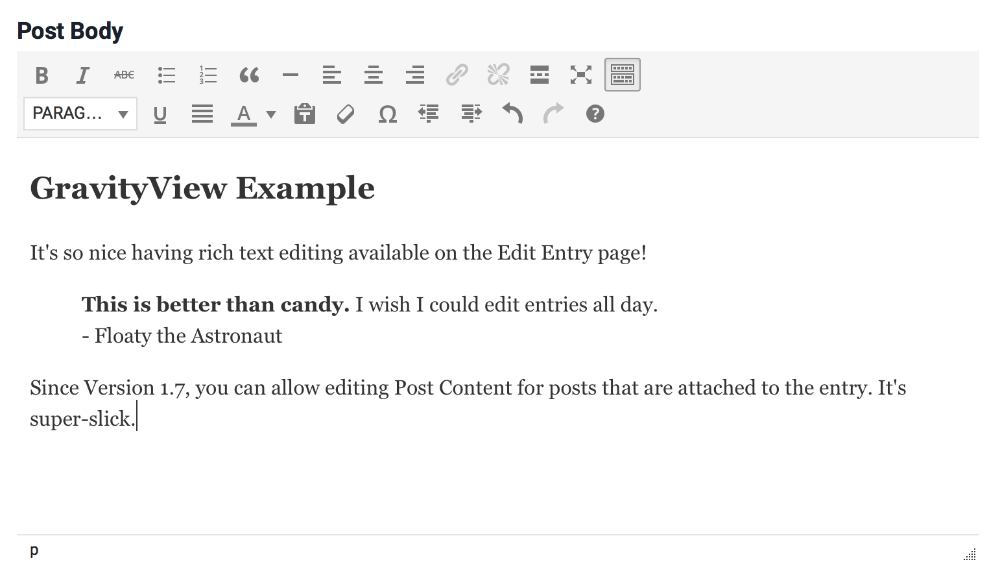Toggle the toolbar kitchen sink button
Screen dimensions: 1000x575
pyautogui.click(x=622, y=75)
